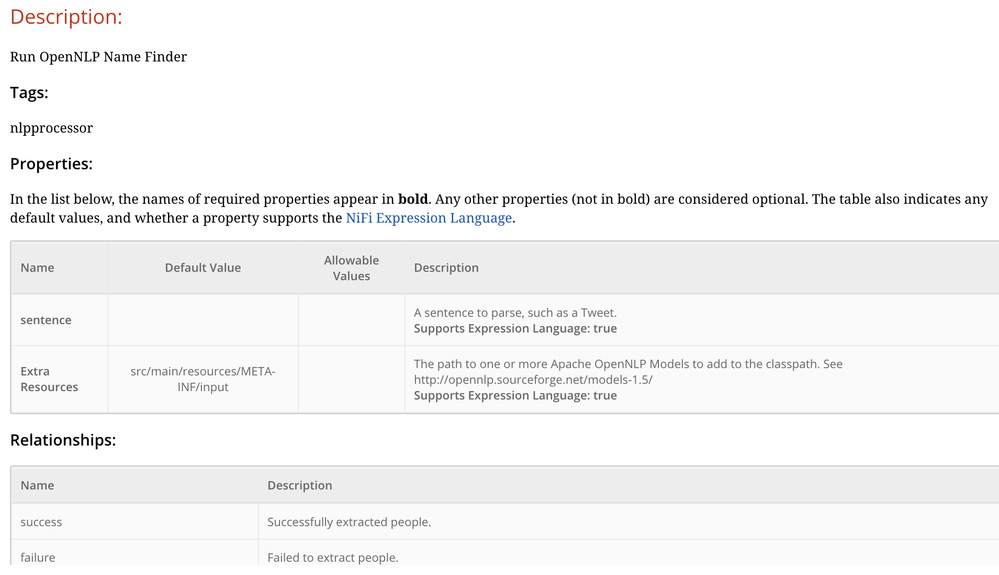Click the sentence property name cell

coord(46,320)
